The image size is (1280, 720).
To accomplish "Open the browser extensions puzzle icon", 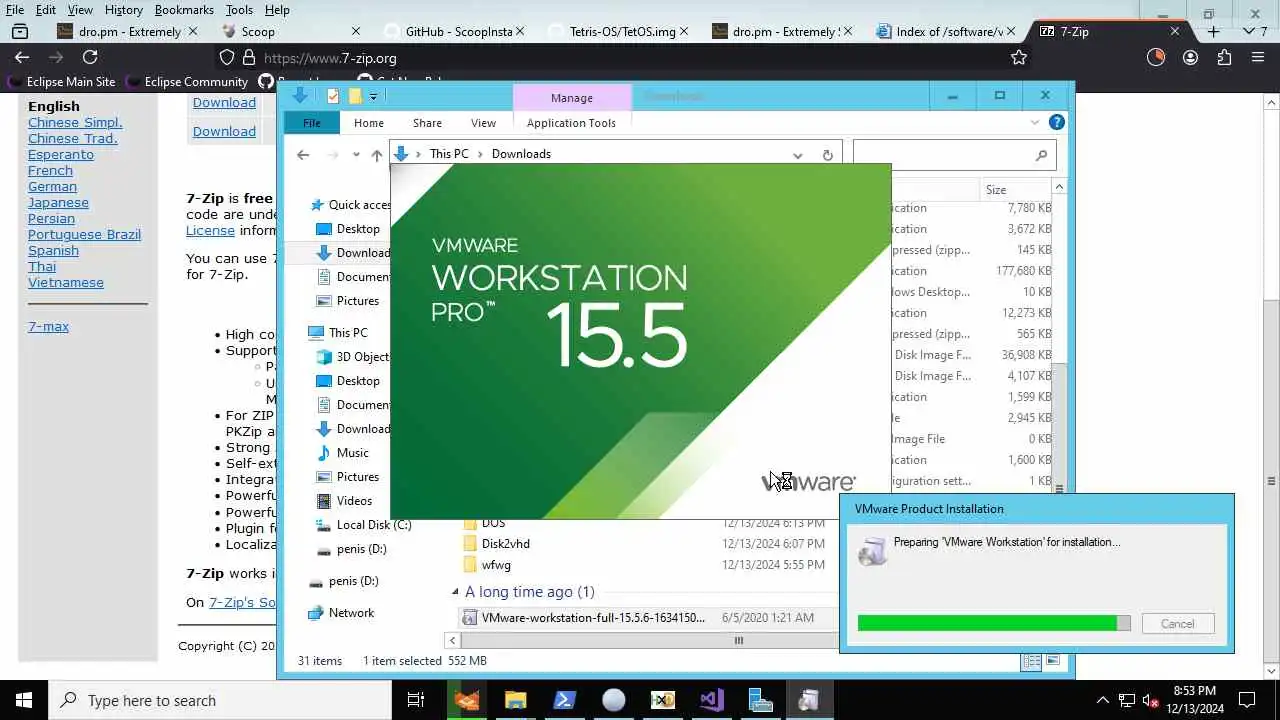I will [x=1224, y=58].
